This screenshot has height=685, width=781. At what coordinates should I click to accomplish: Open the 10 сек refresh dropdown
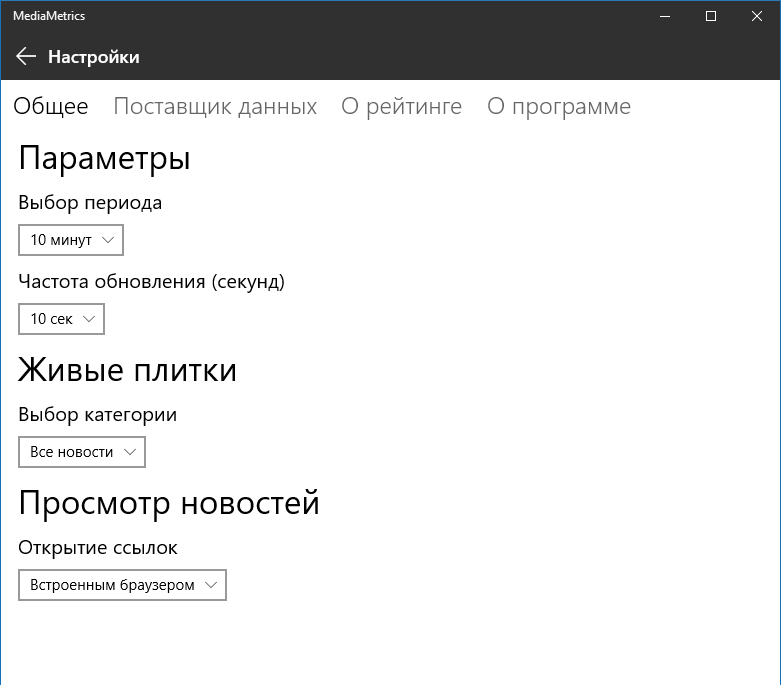61,319
